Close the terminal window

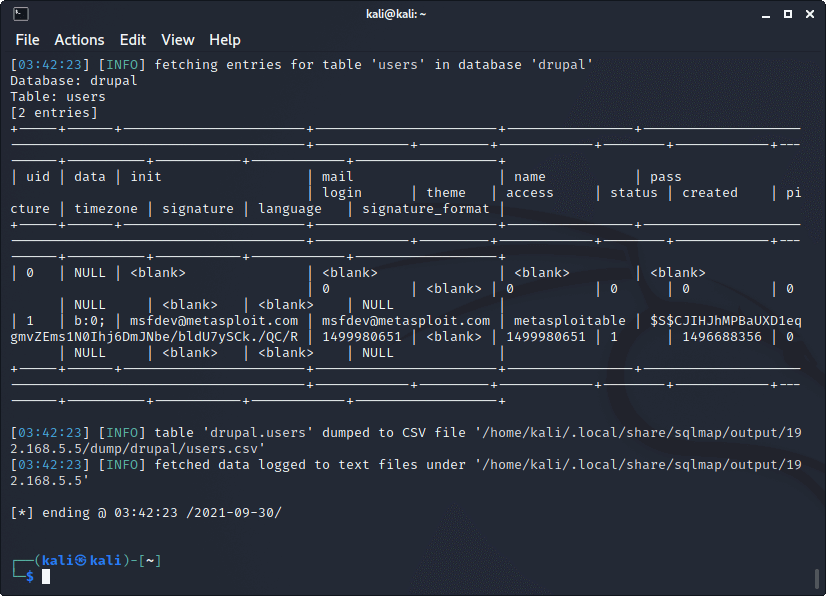click(x=810, y=14)
